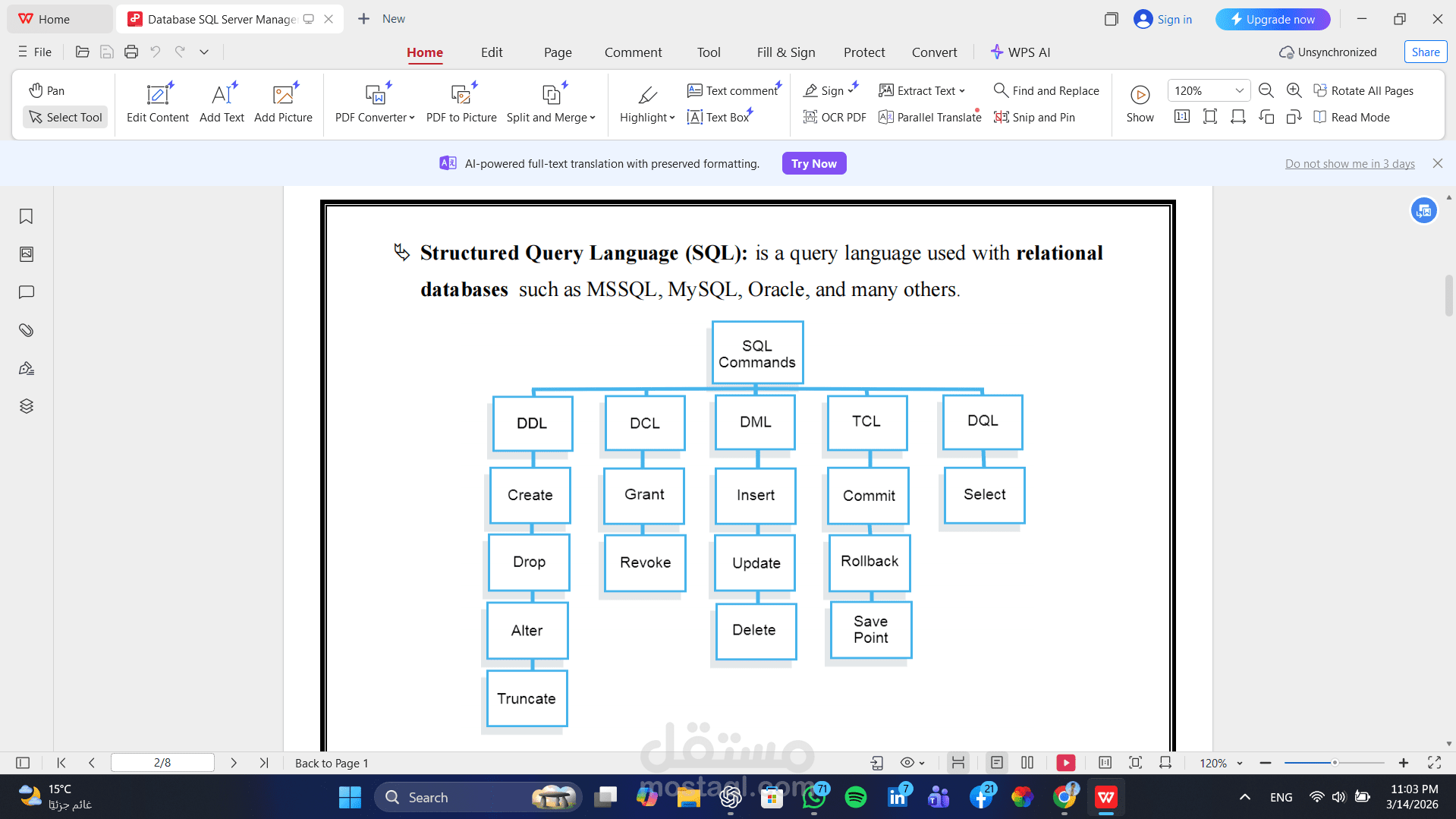Click the page number field showing 2/8
Image resolution: width=1456 pixels, height=819 pixels.
pos(162,763)
